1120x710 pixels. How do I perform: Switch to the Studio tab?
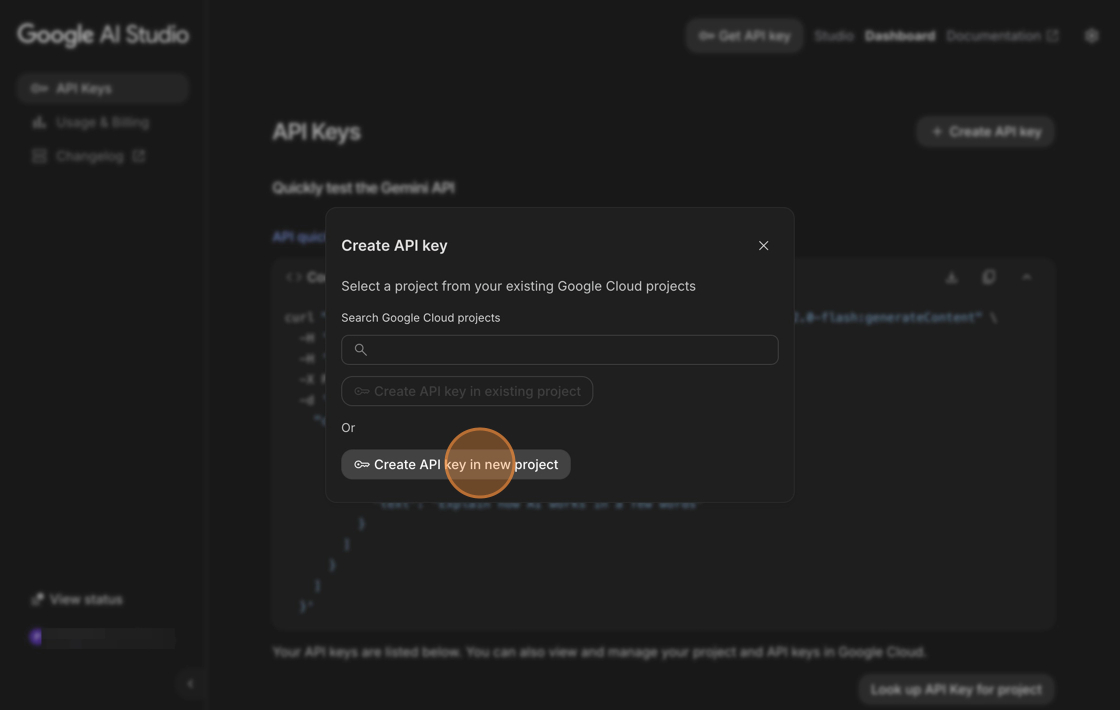[833, 36]
